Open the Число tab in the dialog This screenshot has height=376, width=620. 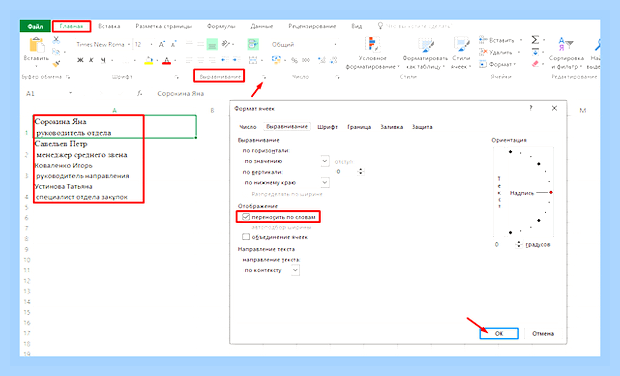pyautogui.click(x=248, y=127)
